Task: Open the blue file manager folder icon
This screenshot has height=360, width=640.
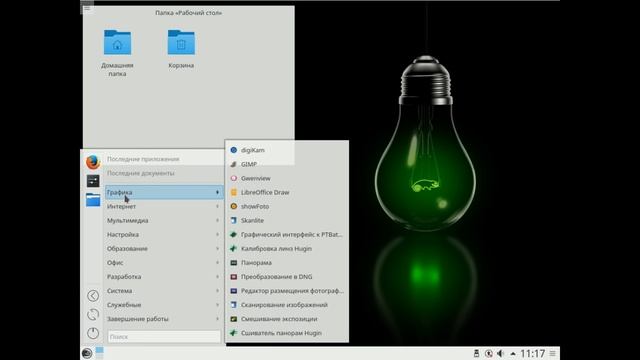Action: [93, 200]
